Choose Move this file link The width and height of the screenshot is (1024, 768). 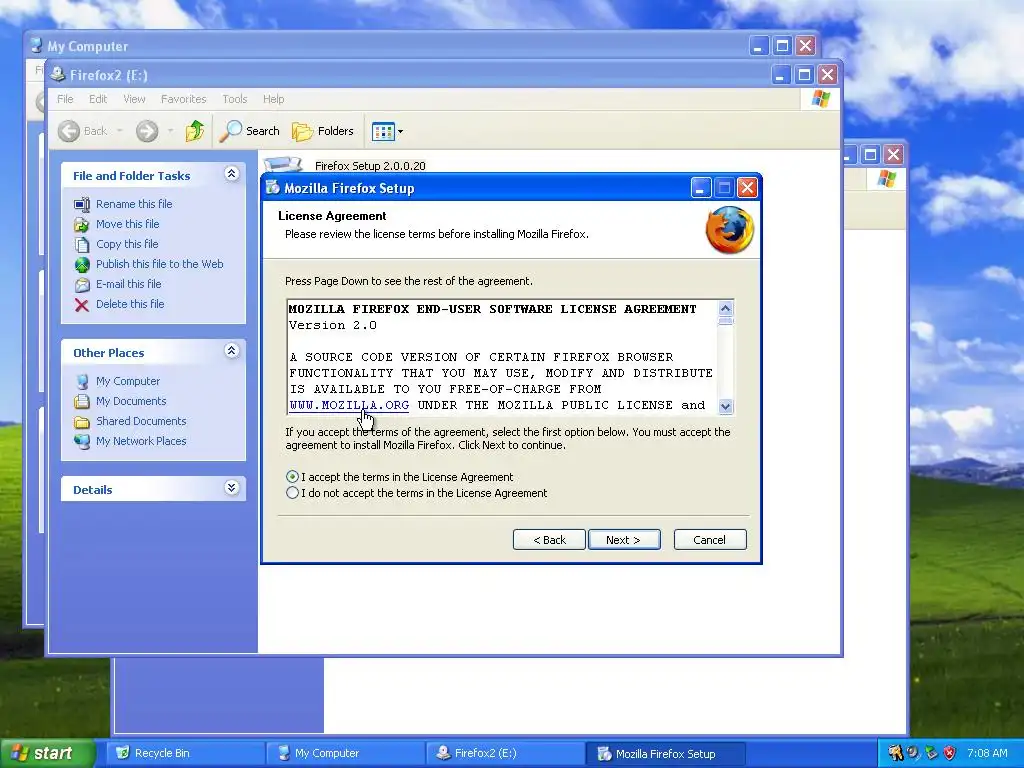click(x=127, y=224)
